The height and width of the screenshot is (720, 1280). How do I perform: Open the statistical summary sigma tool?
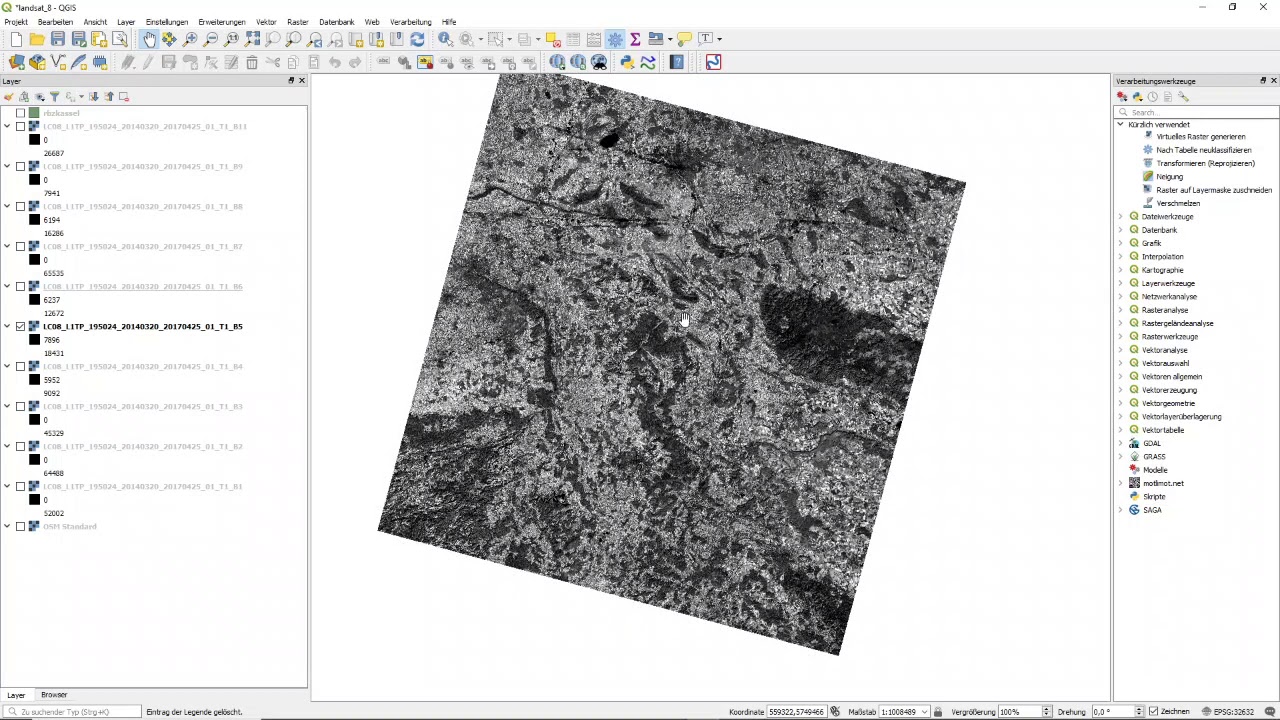click(x=635, y=39)
